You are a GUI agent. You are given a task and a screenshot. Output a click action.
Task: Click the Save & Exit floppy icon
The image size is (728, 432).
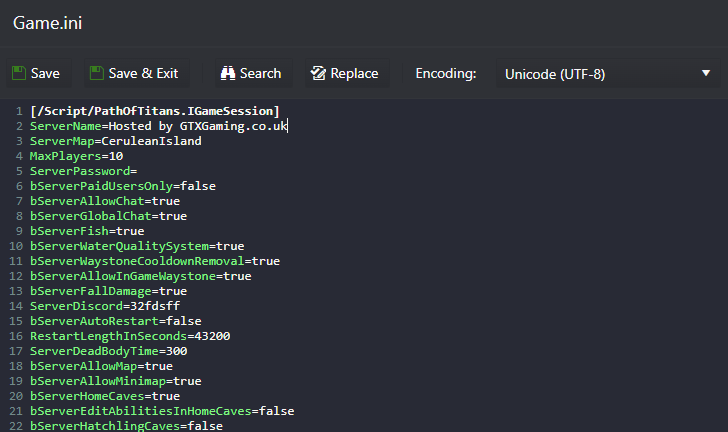point(97,73)
